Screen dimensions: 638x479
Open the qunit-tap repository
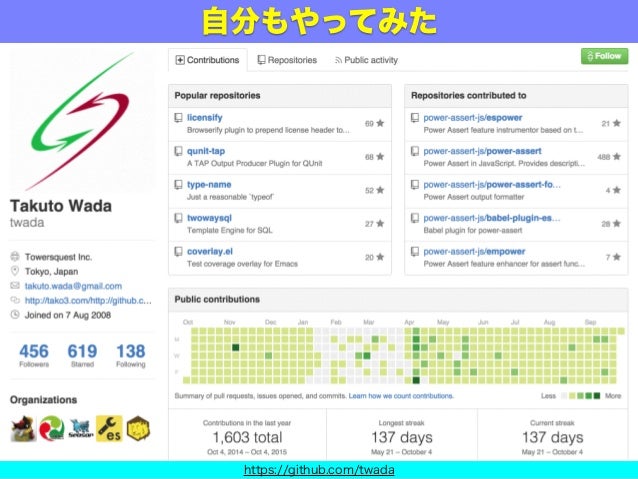click(206, 151)
